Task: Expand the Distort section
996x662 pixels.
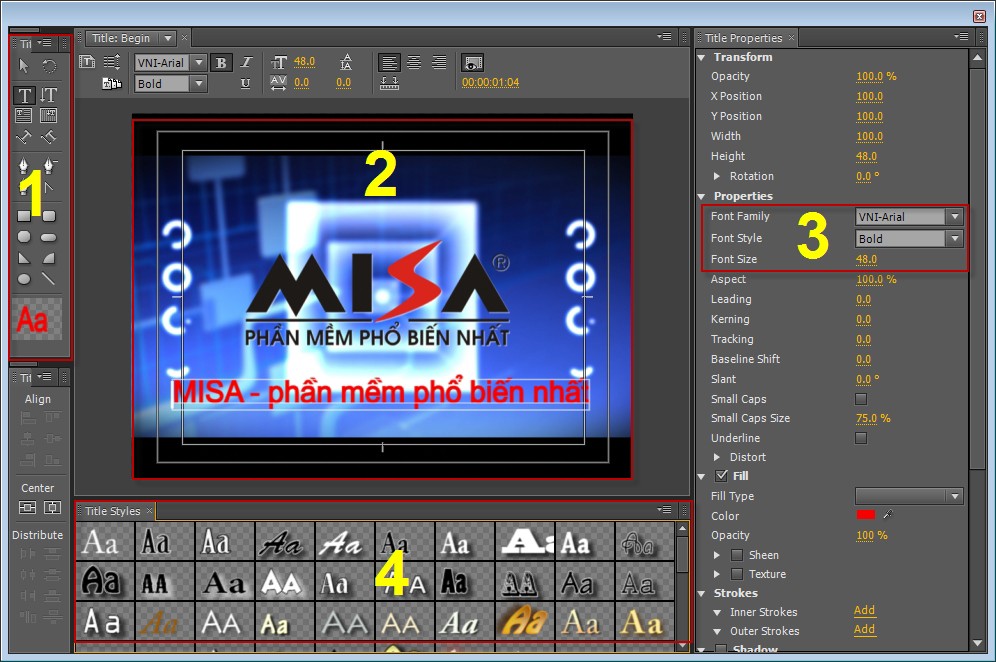Action: (717, 457)
